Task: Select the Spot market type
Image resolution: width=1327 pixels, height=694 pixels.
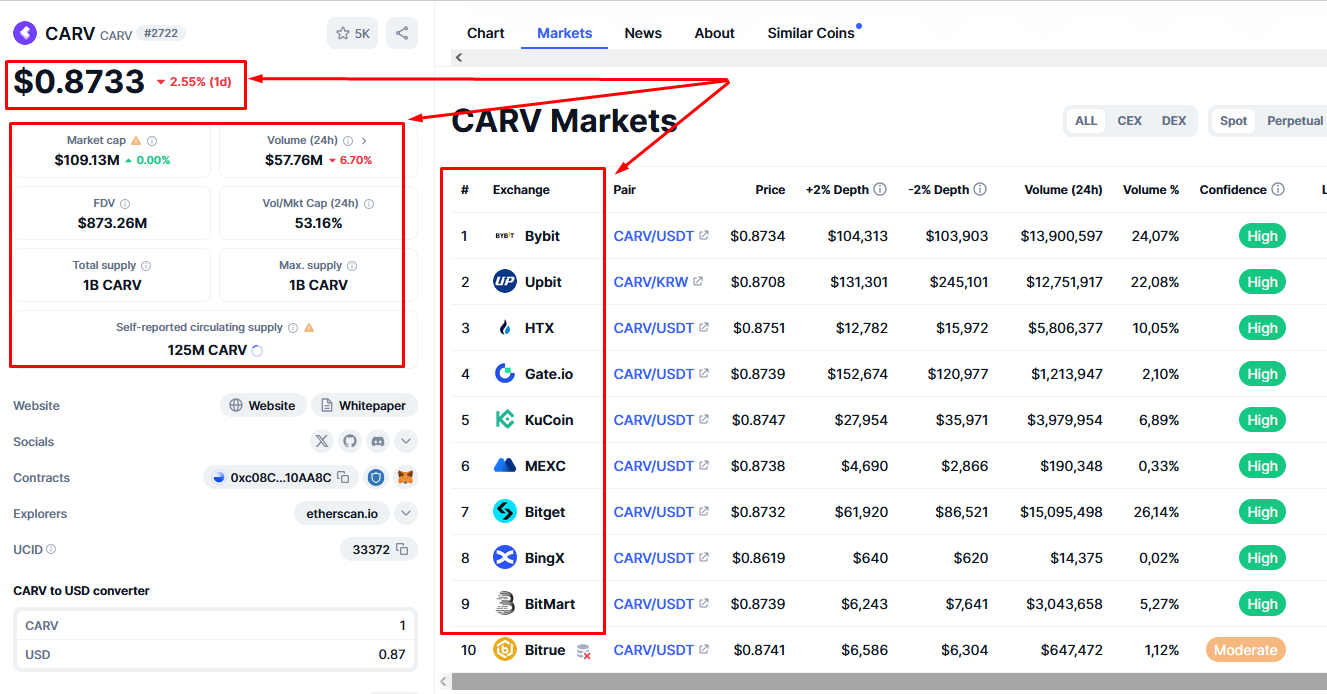Action: (x=1234, y=121)
